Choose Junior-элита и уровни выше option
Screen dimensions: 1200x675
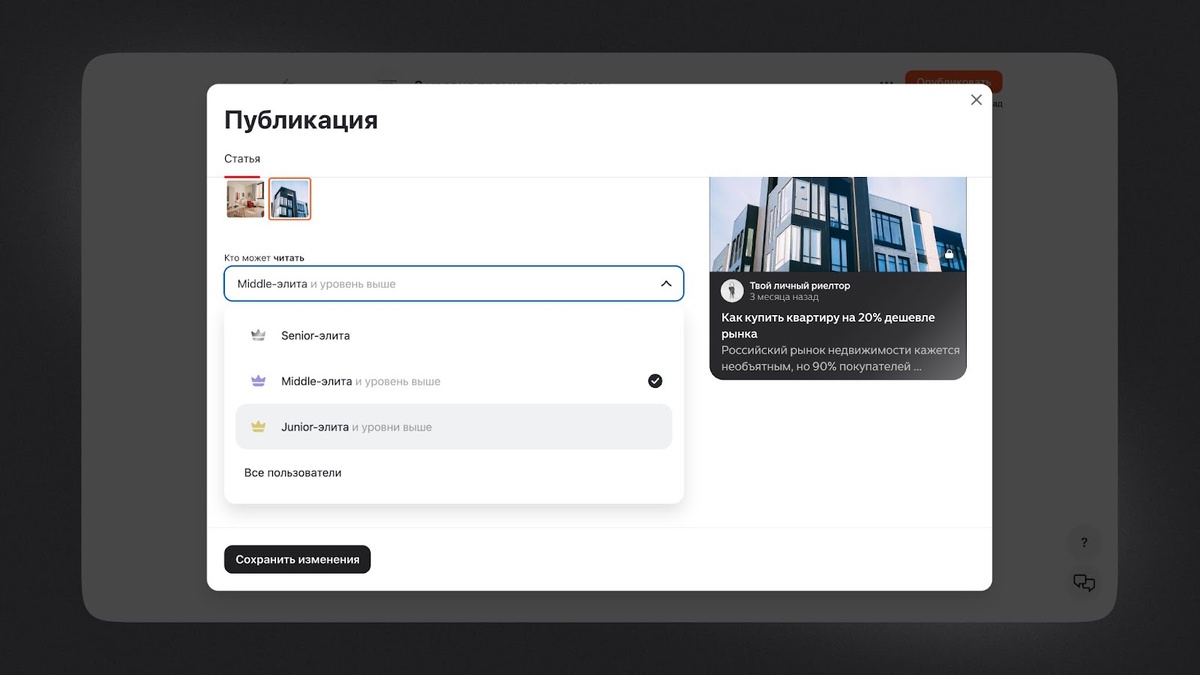[454, 427]
